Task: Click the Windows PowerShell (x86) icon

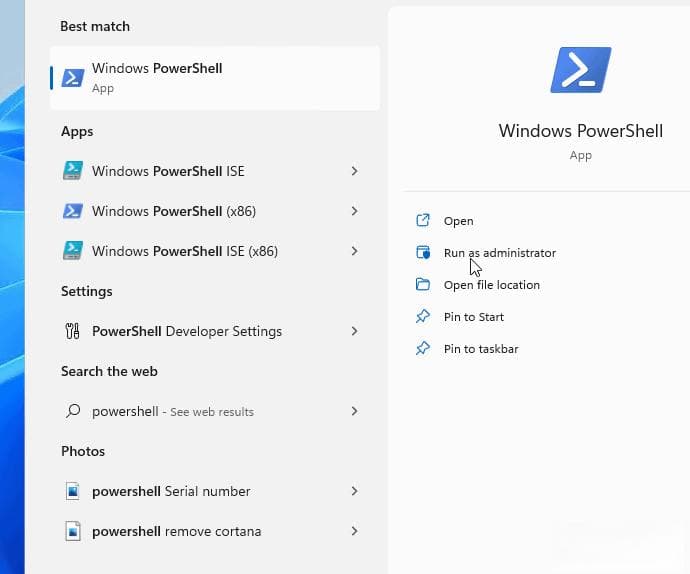Action: pyautogui.click(x=73, y=211)
